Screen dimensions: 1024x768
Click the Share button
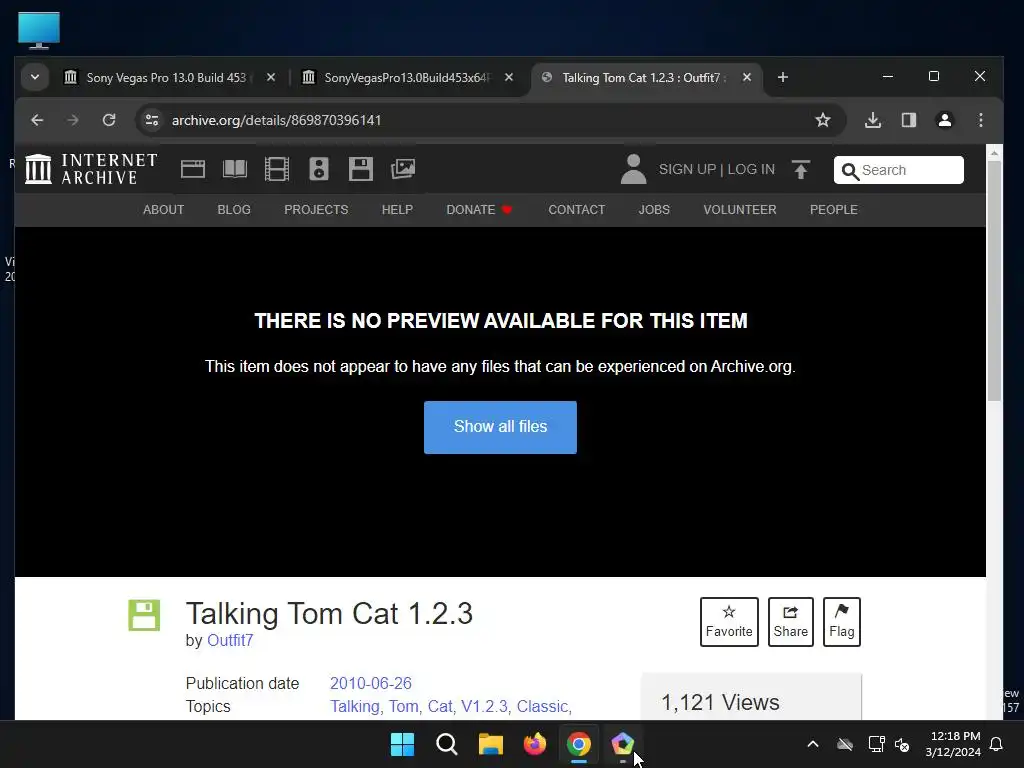coord(790,622)
